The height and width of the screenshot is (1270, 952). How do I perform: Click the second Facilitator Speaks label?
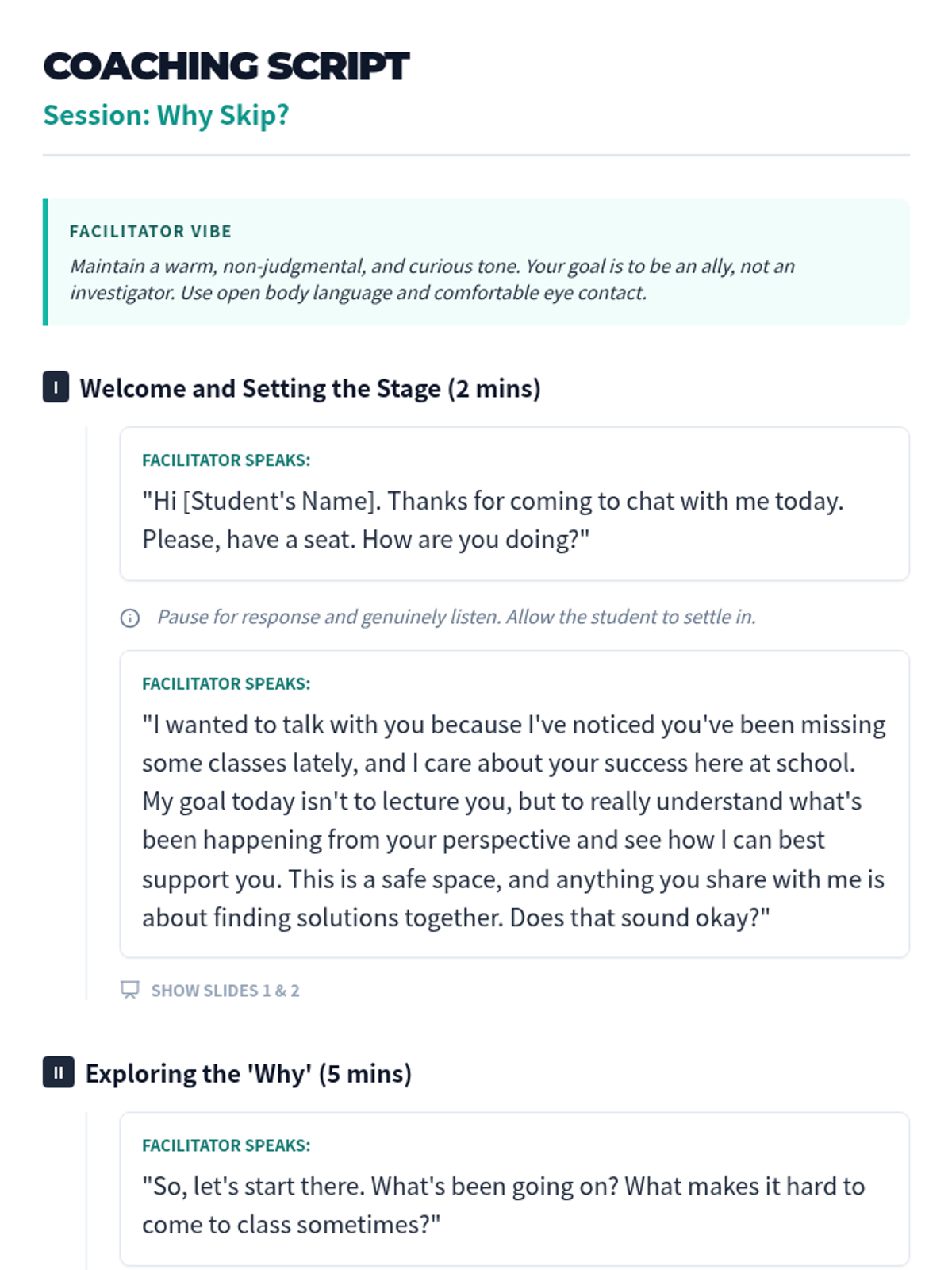point(226,683)
